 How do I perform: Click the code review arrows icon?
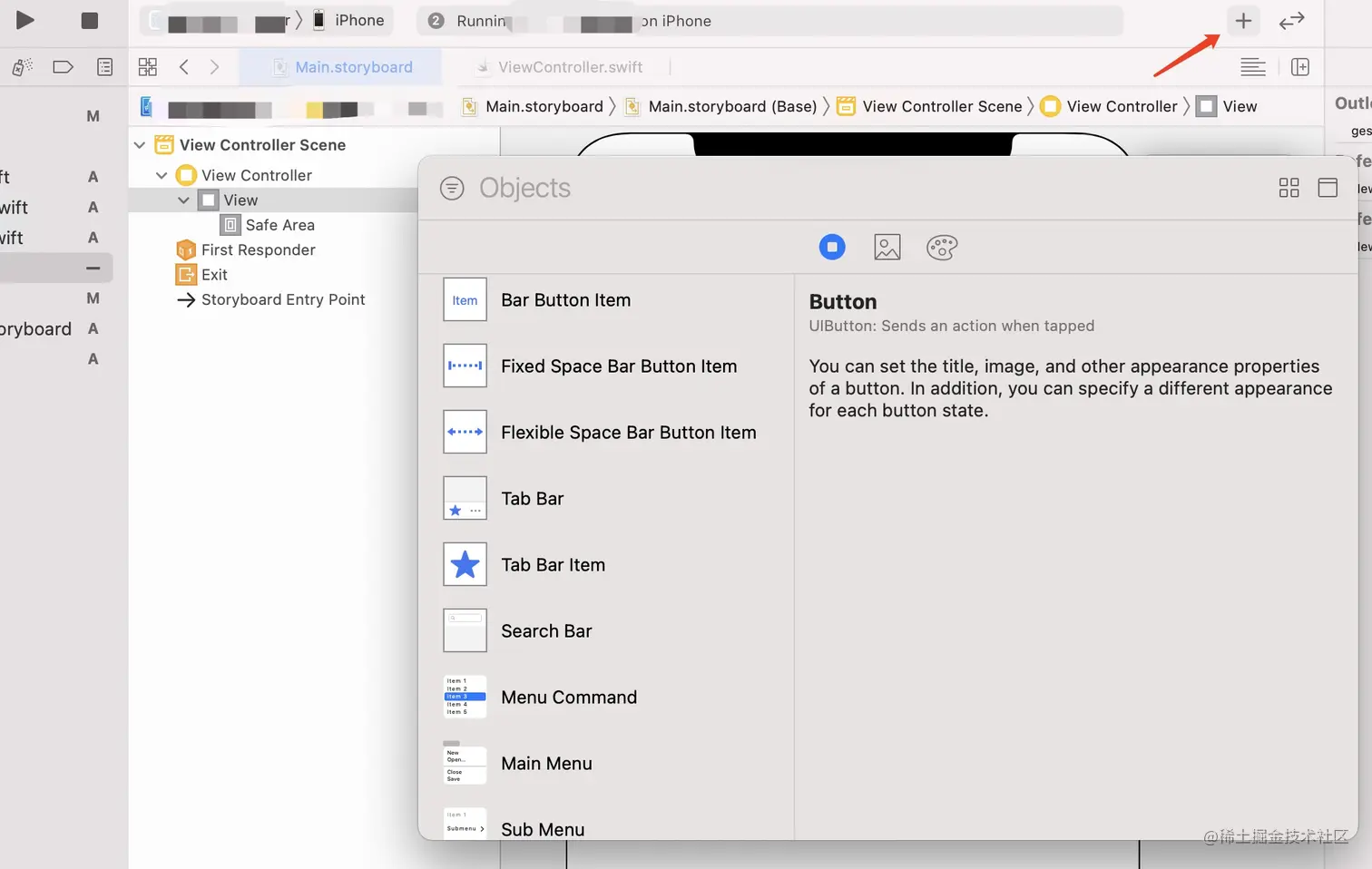tap(1291, 20)
